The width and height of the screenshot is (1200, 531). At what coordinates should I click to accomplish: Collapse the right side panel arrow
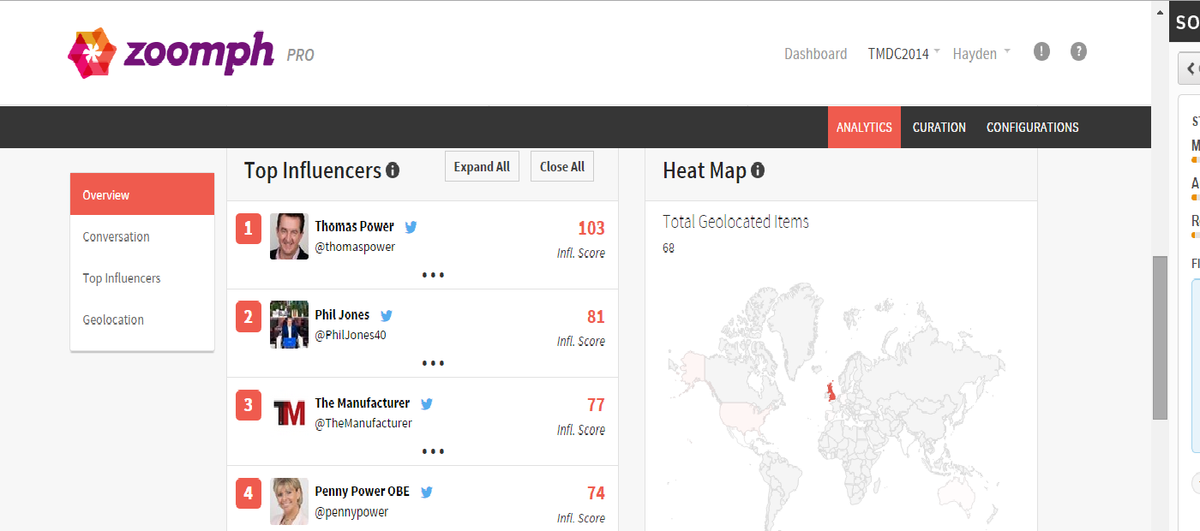(x=1189, y=70)
